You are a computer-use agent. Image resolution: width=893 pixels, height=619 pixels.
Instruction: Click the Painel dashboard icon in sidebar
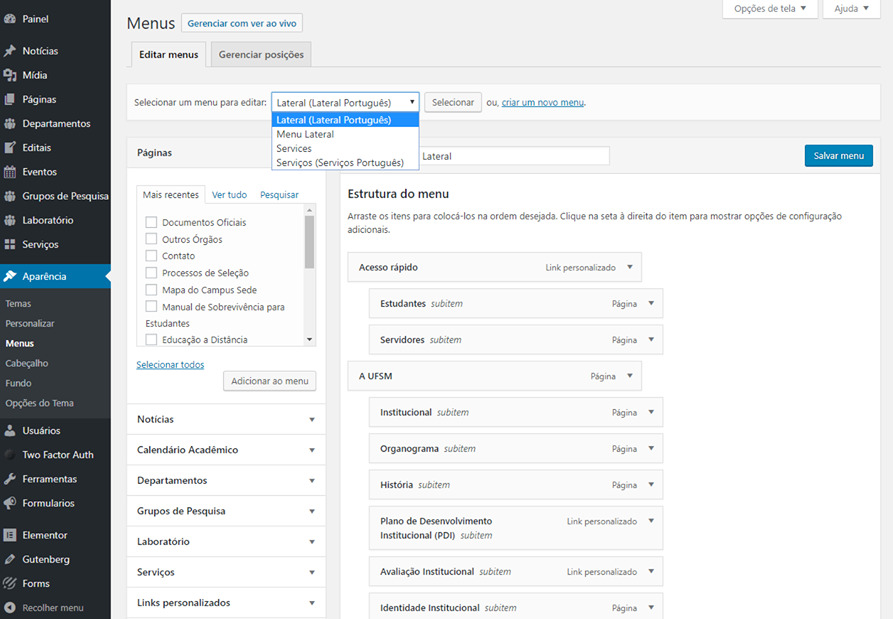[10, 19]
